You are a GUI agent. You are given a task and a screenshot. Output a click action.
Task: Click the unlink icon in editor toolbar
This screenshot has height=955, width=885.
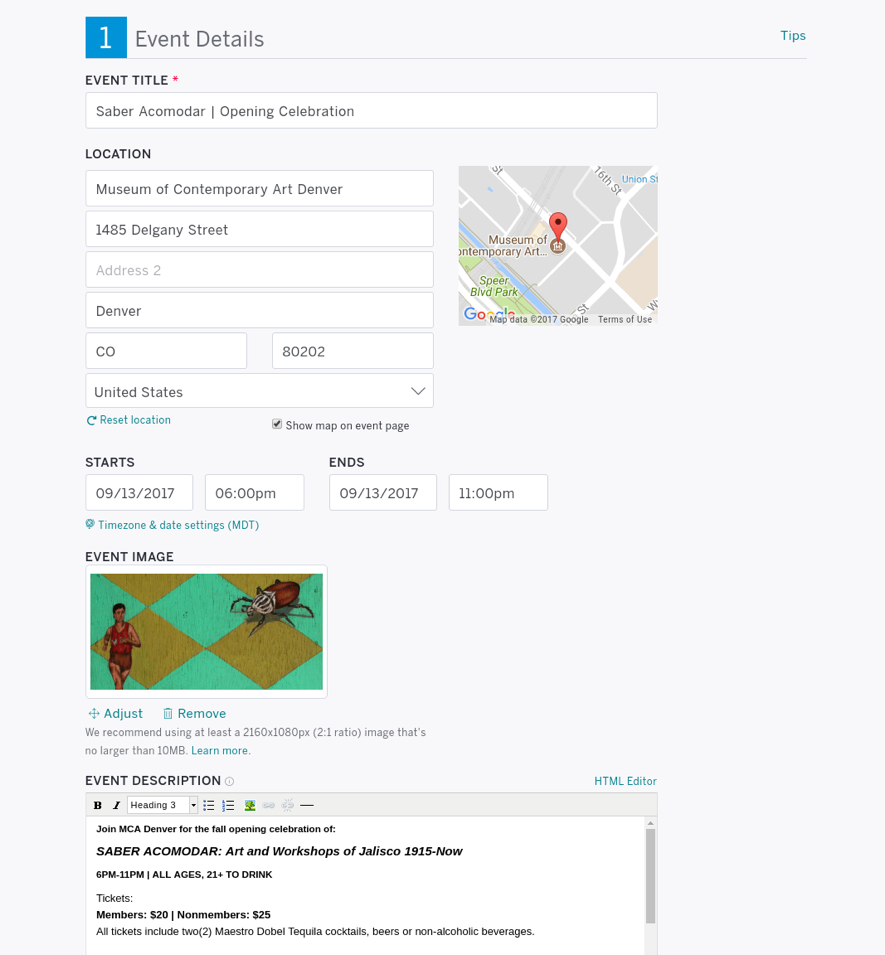[287, 805]
